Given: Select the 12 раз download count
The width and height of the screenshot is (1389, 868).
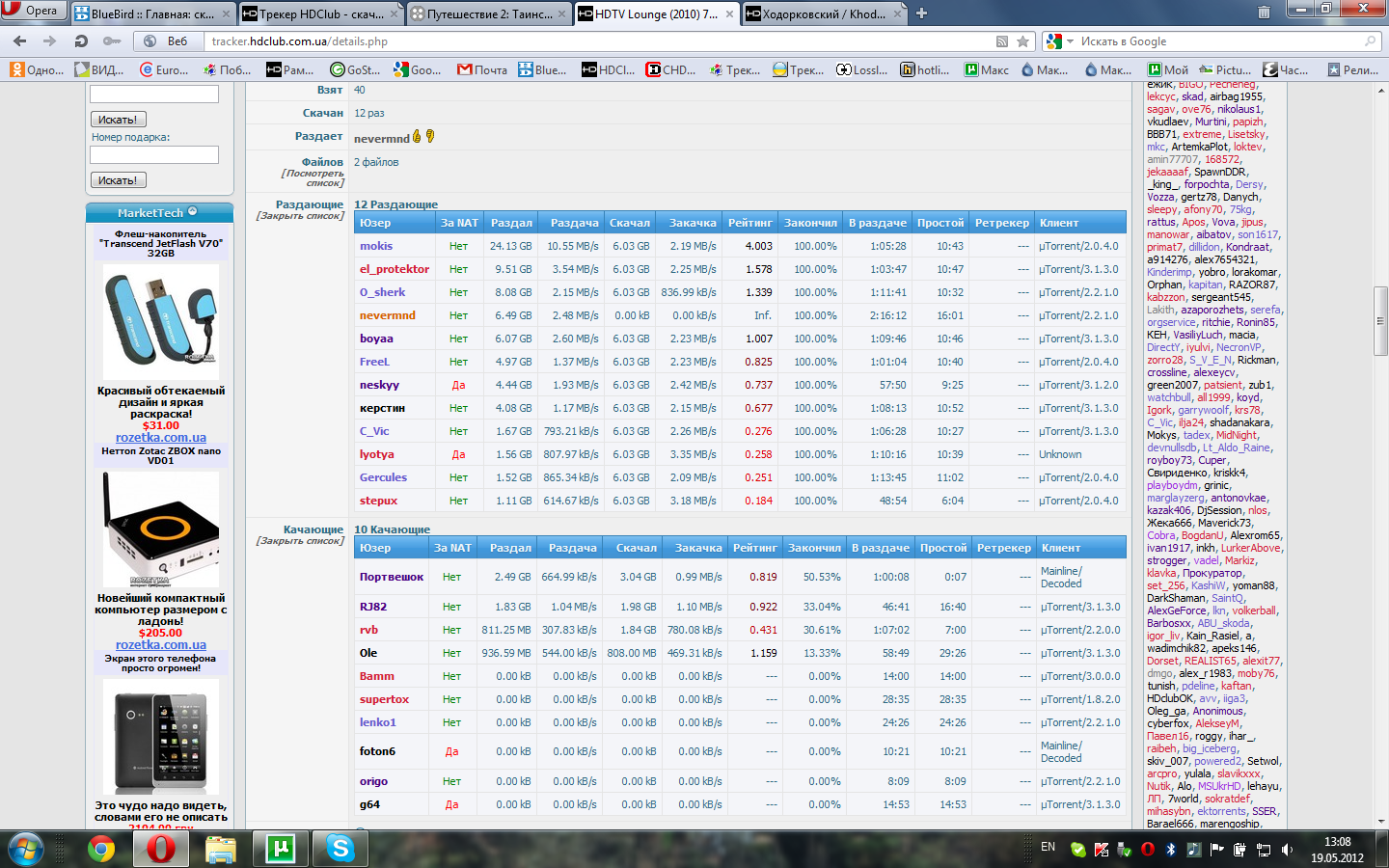Looking at the screenshot, I should click(368, 113).
